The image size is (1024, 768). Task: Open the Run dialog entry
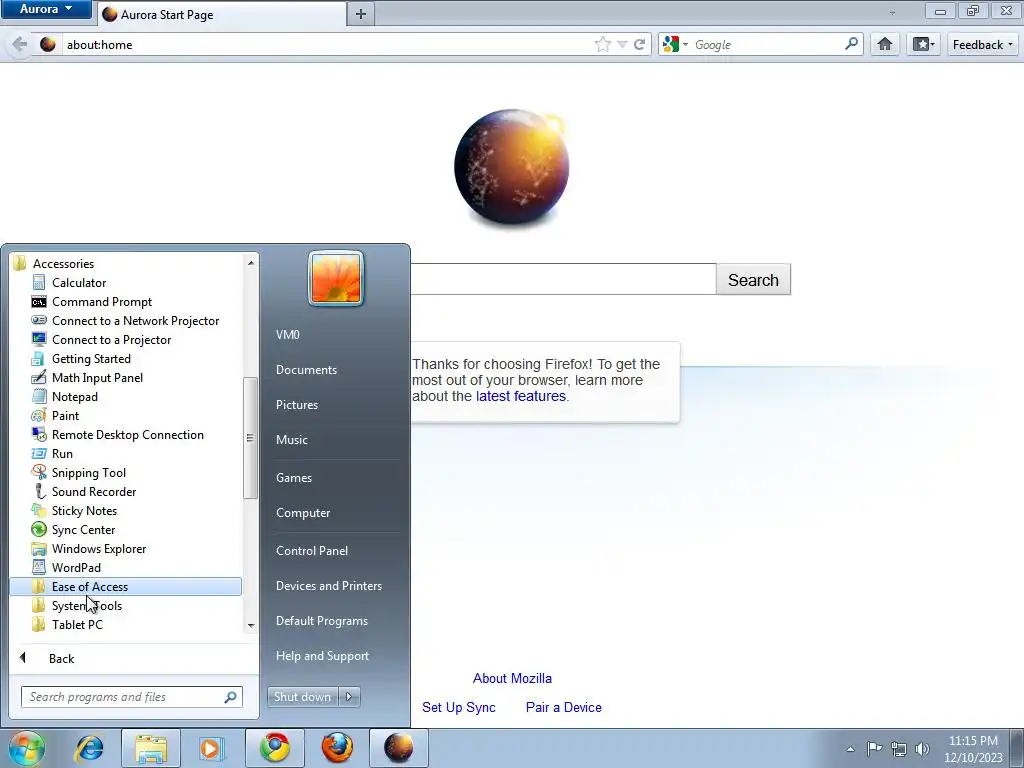62,453
